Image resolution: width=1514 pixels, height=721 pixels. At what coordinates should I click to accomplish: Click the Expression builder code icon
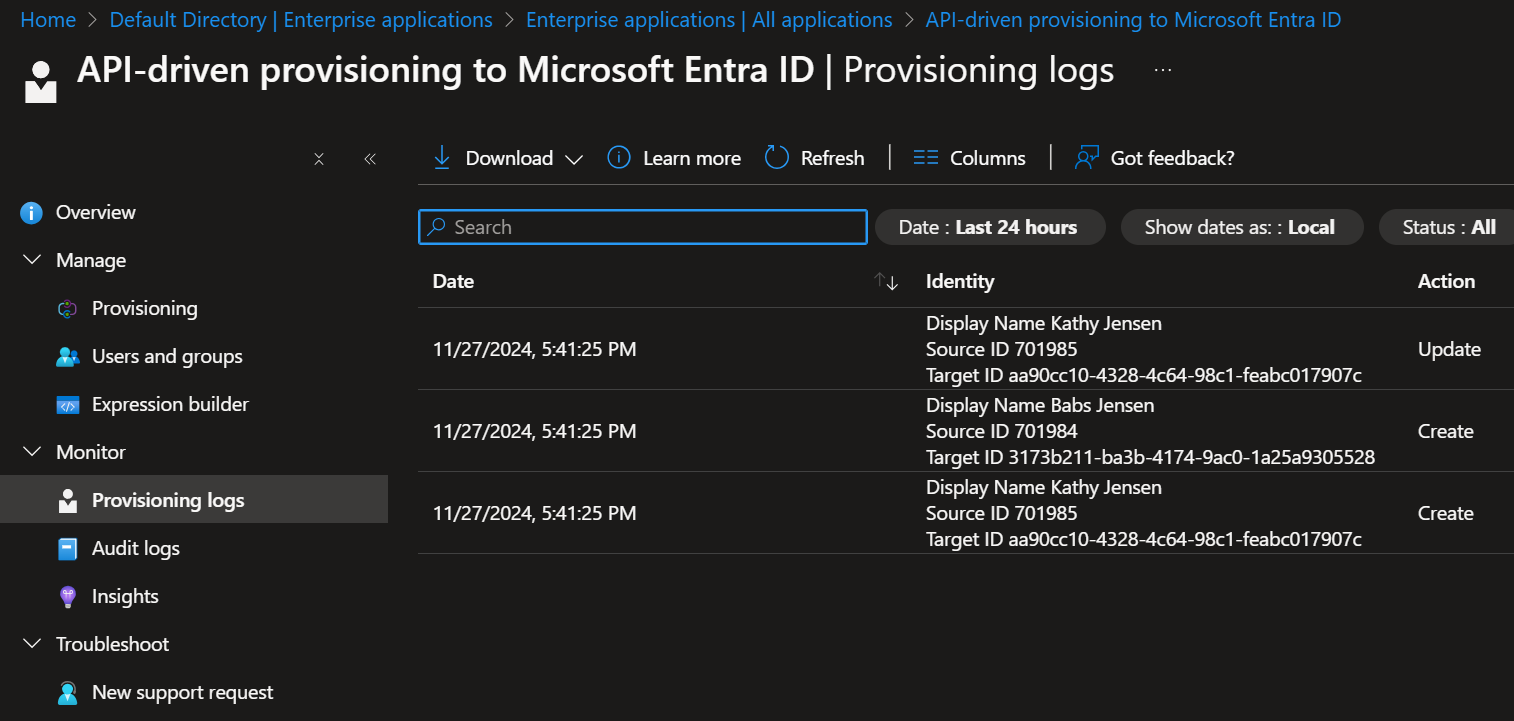[67, 405]
